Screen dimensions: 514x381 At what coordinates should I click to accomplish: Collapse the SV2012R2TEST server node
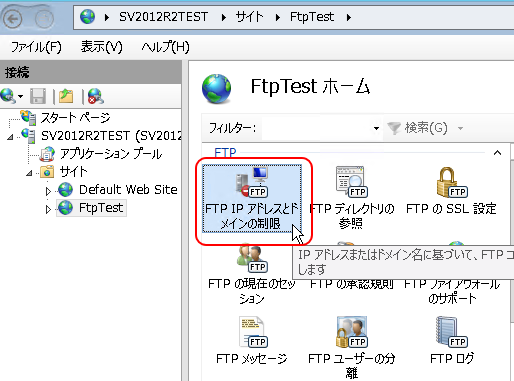tap(10, 137)
